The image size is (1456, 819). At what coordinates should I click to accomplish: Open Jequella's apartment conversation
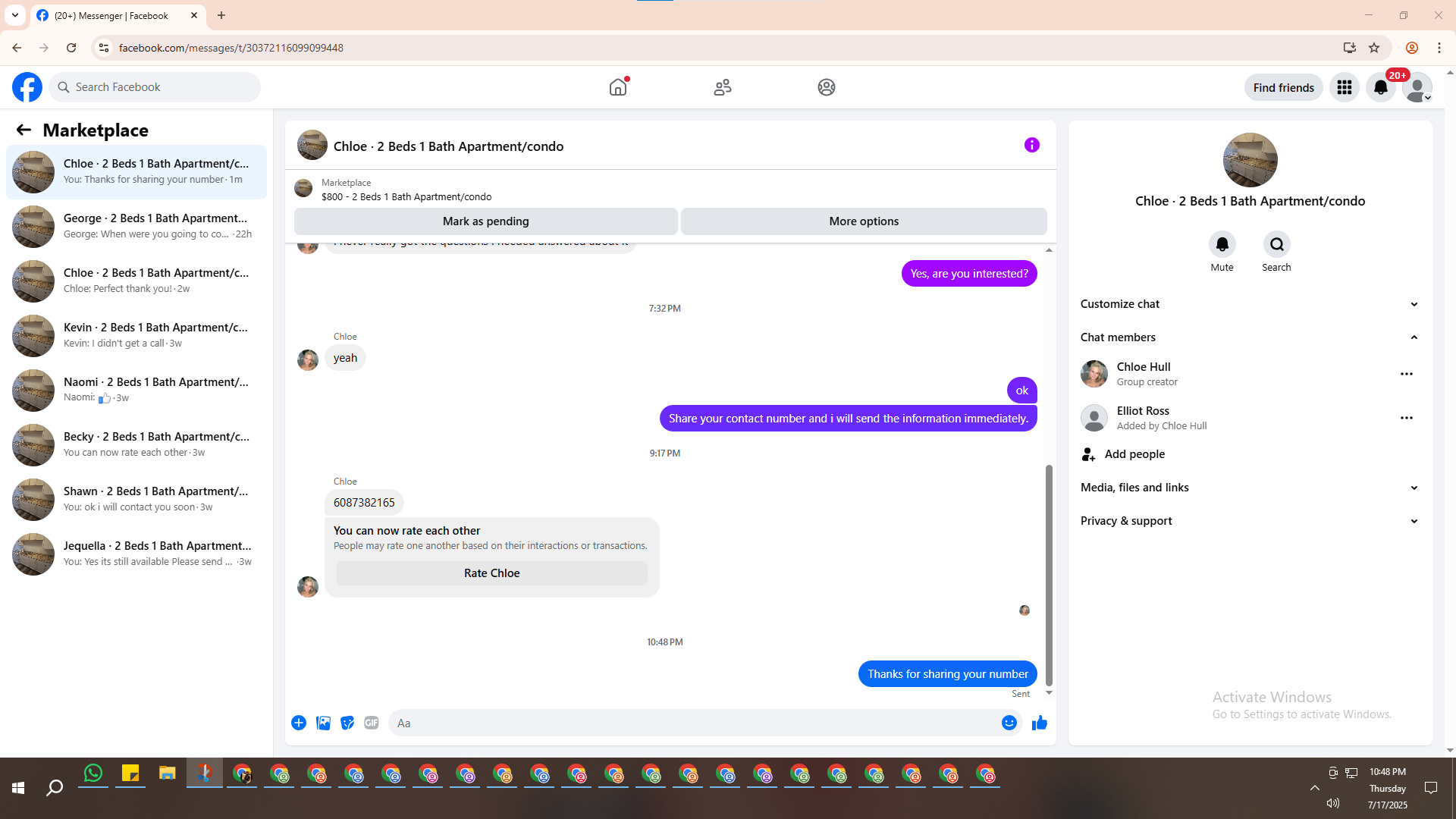pos(136,554)
